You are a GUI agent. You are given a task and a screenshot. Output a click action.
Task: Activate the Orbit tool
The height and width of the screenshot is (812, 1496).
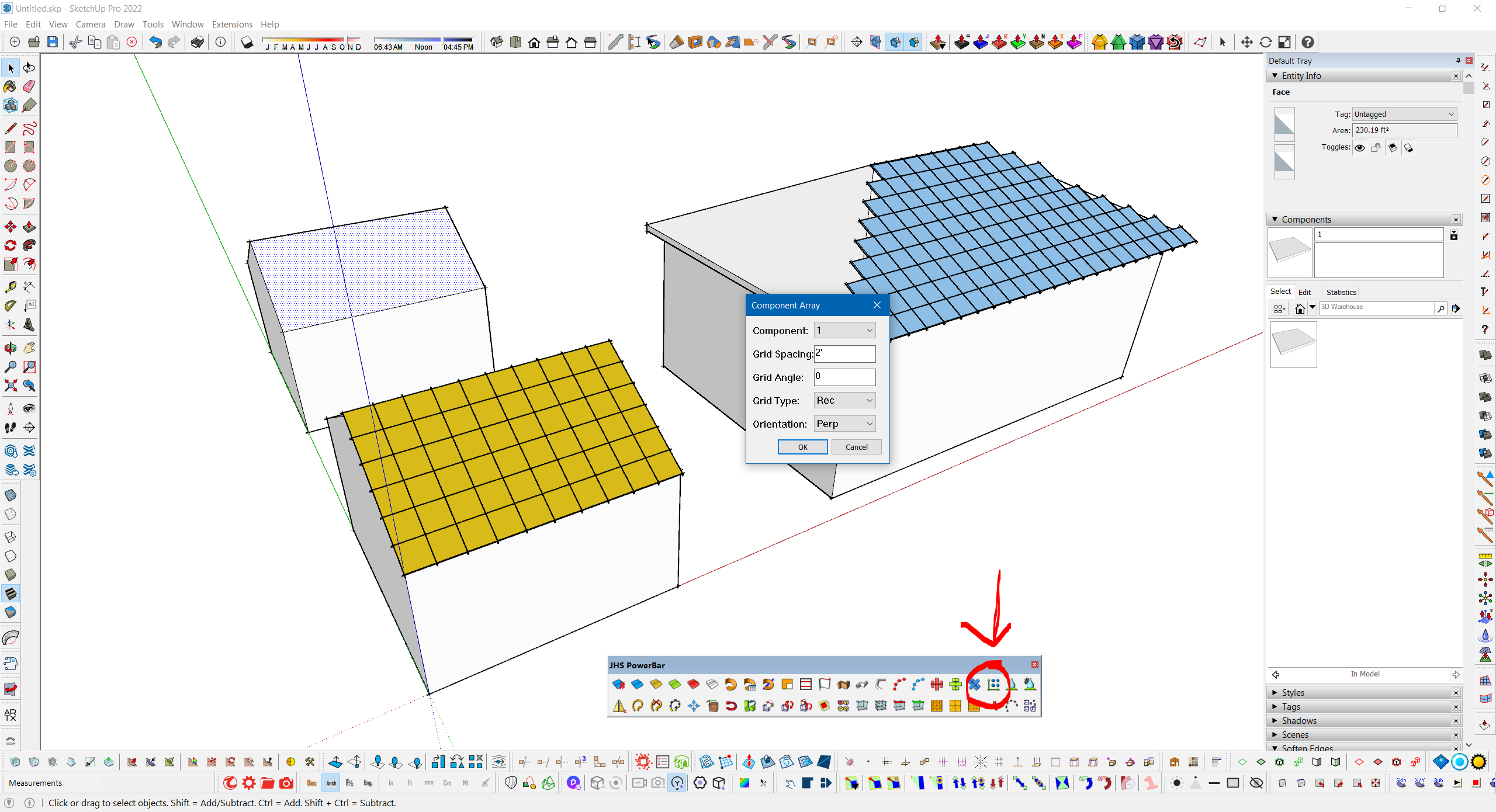tap(10, 348)
